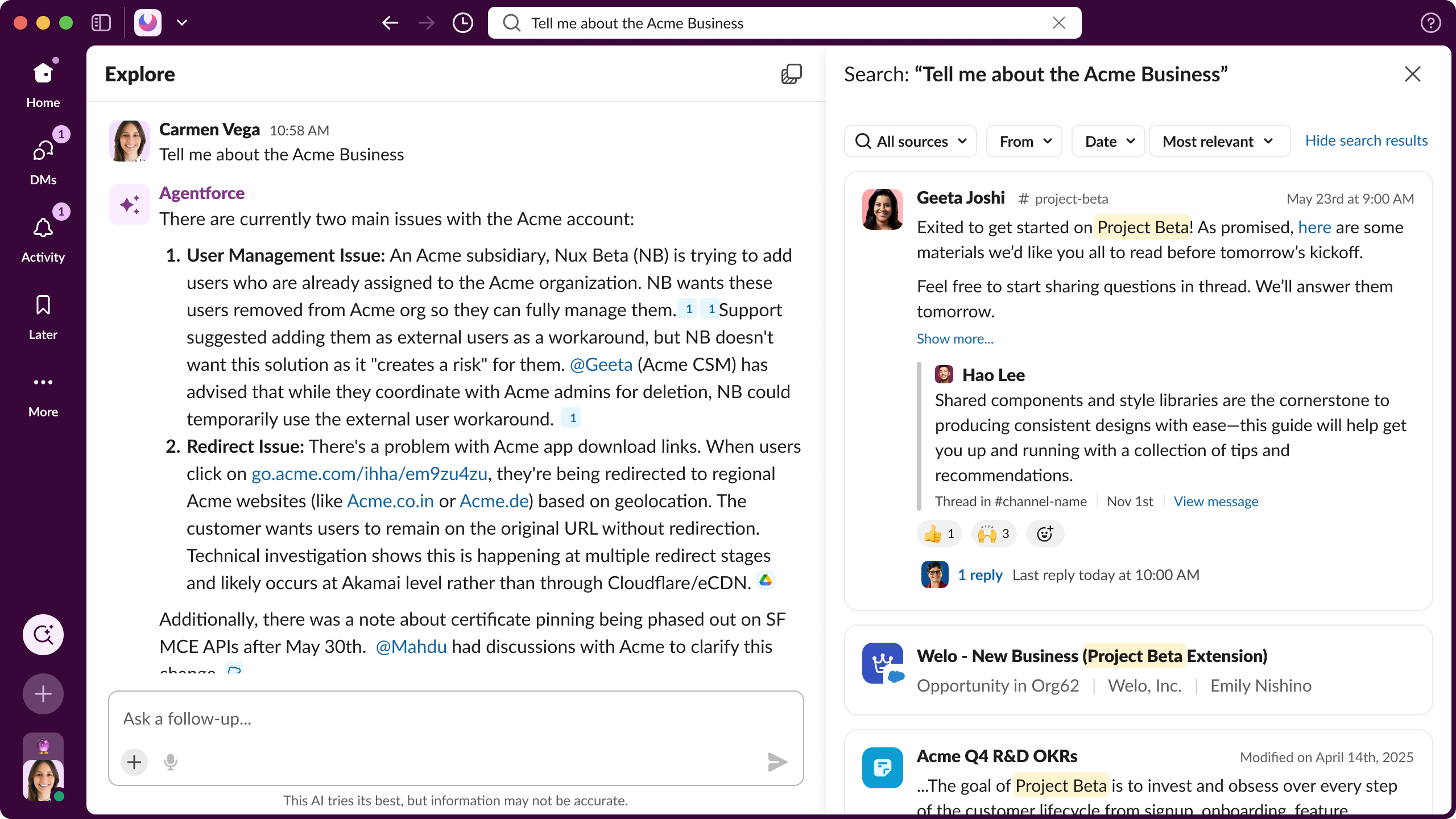Open Later in the sidebar
The image size is (1456, 819).
click(x=43, y=317)
